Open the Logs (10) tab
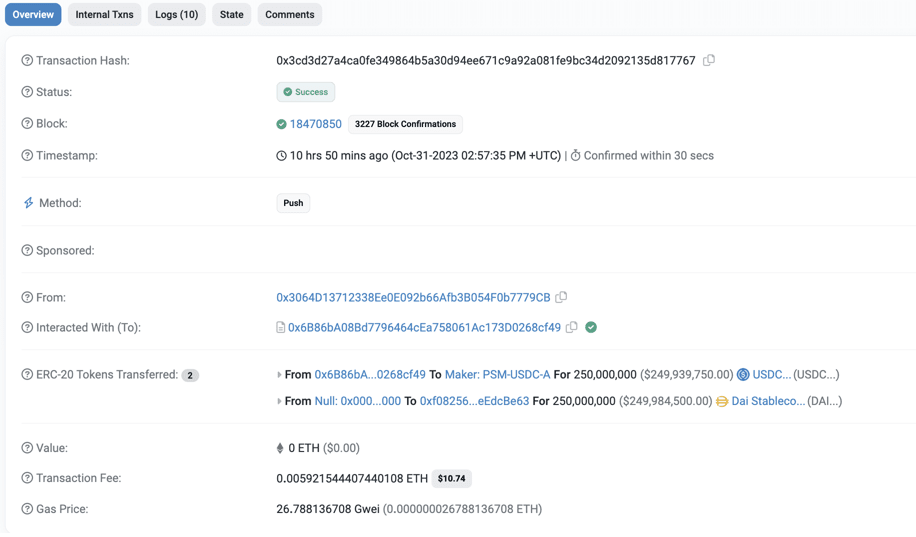 click(x=176, y=15)
